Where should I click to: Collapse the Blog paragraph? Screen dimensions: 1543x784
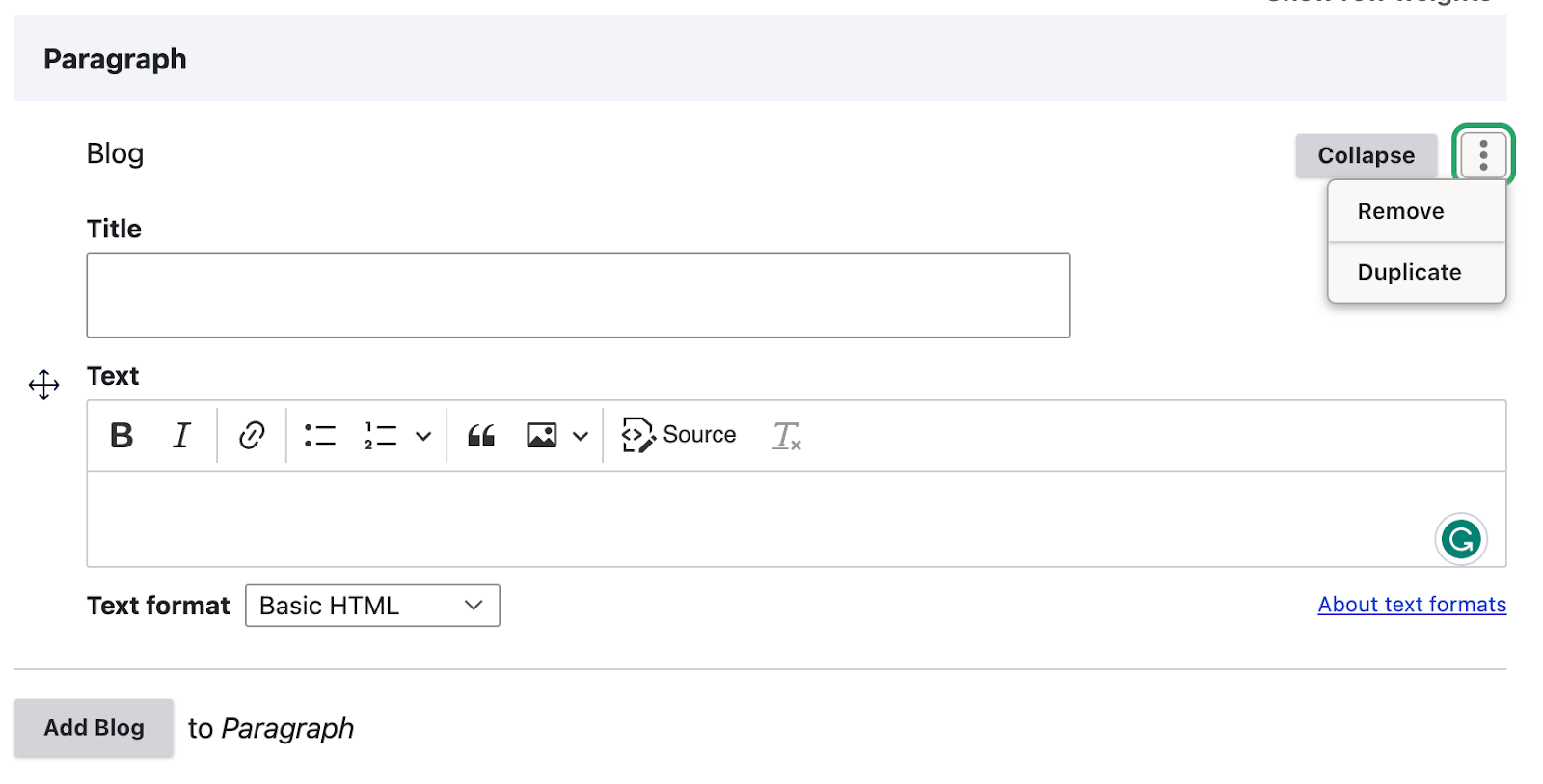coord(1366,155)
